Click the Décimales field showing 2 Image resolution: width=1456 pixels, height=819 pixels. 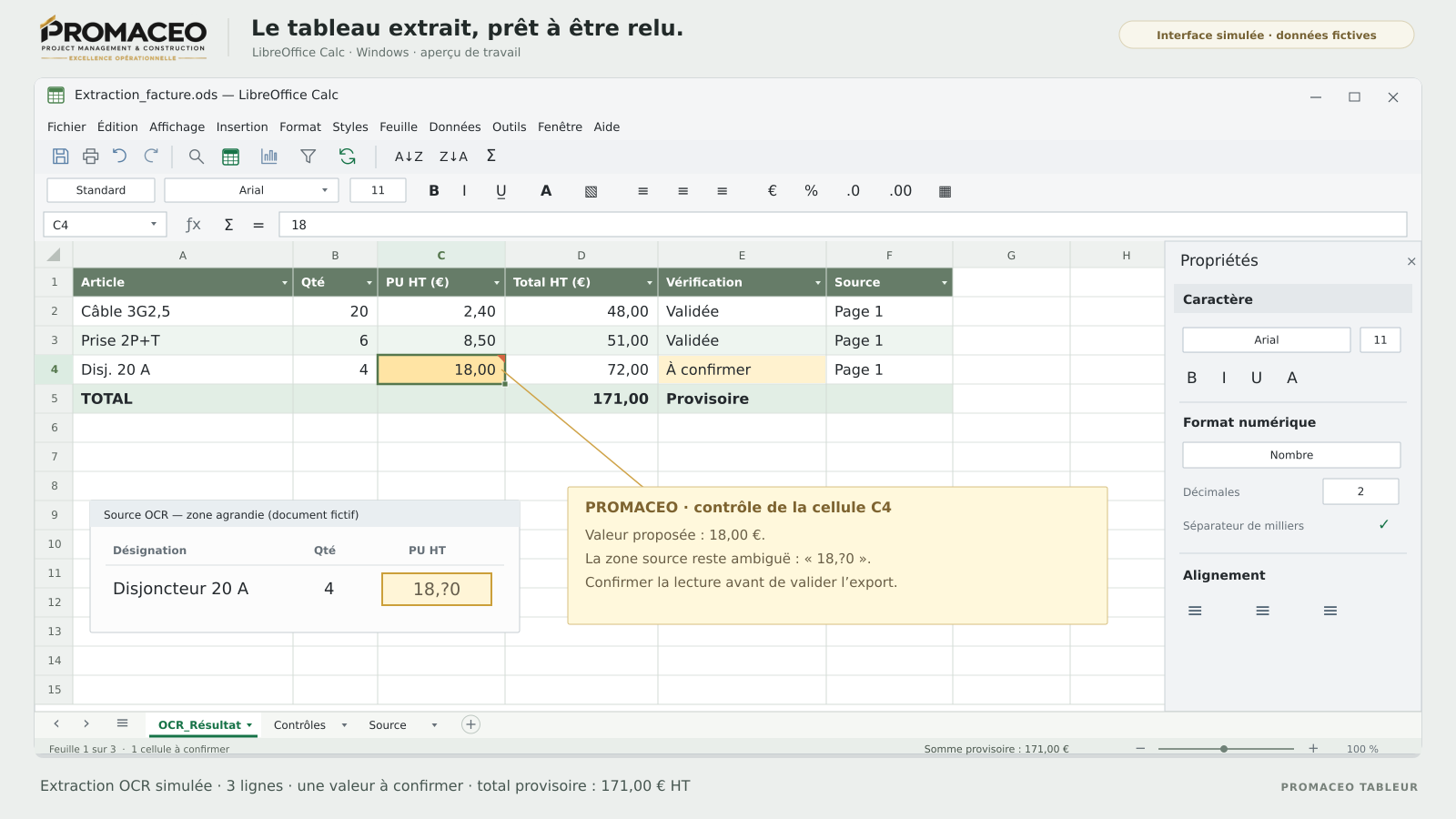[x=1360, y=491]
